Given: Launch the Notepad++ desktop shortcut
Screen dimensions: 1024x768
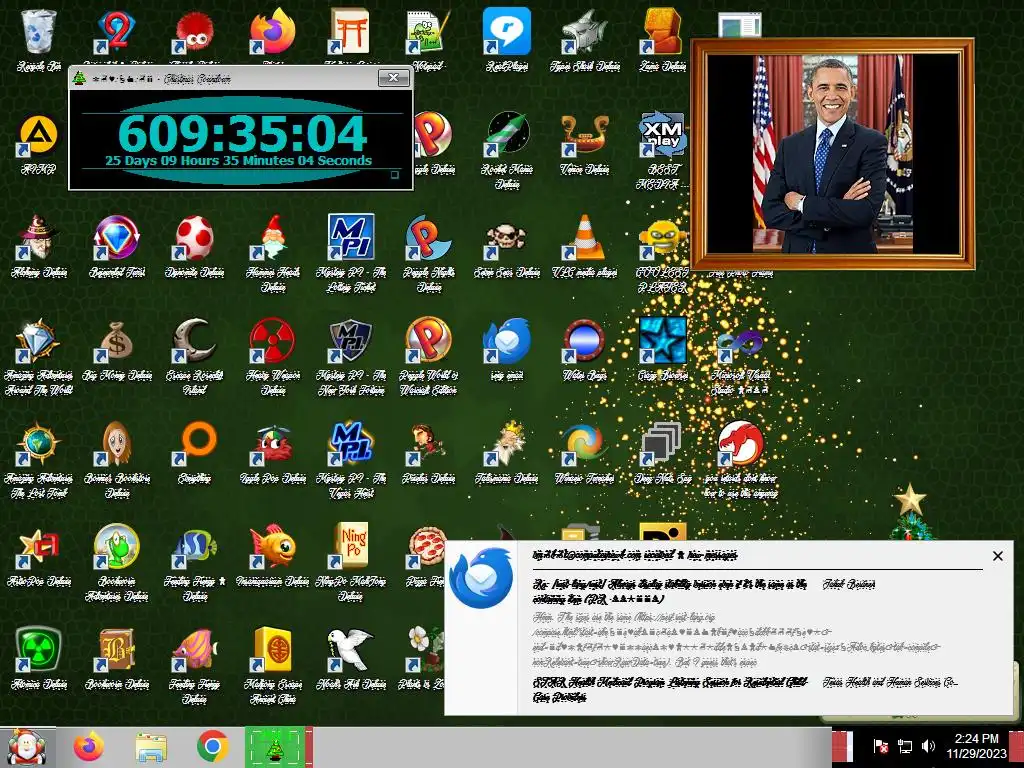Looking at the screenshot, I should (428, 31).
